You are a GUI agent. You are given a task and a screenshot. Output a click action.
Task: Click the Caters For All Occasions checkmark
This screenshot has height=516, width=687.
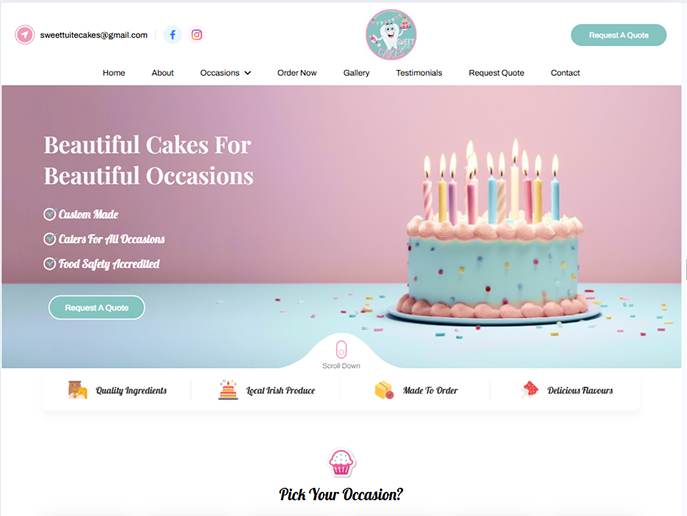(50, 239)
